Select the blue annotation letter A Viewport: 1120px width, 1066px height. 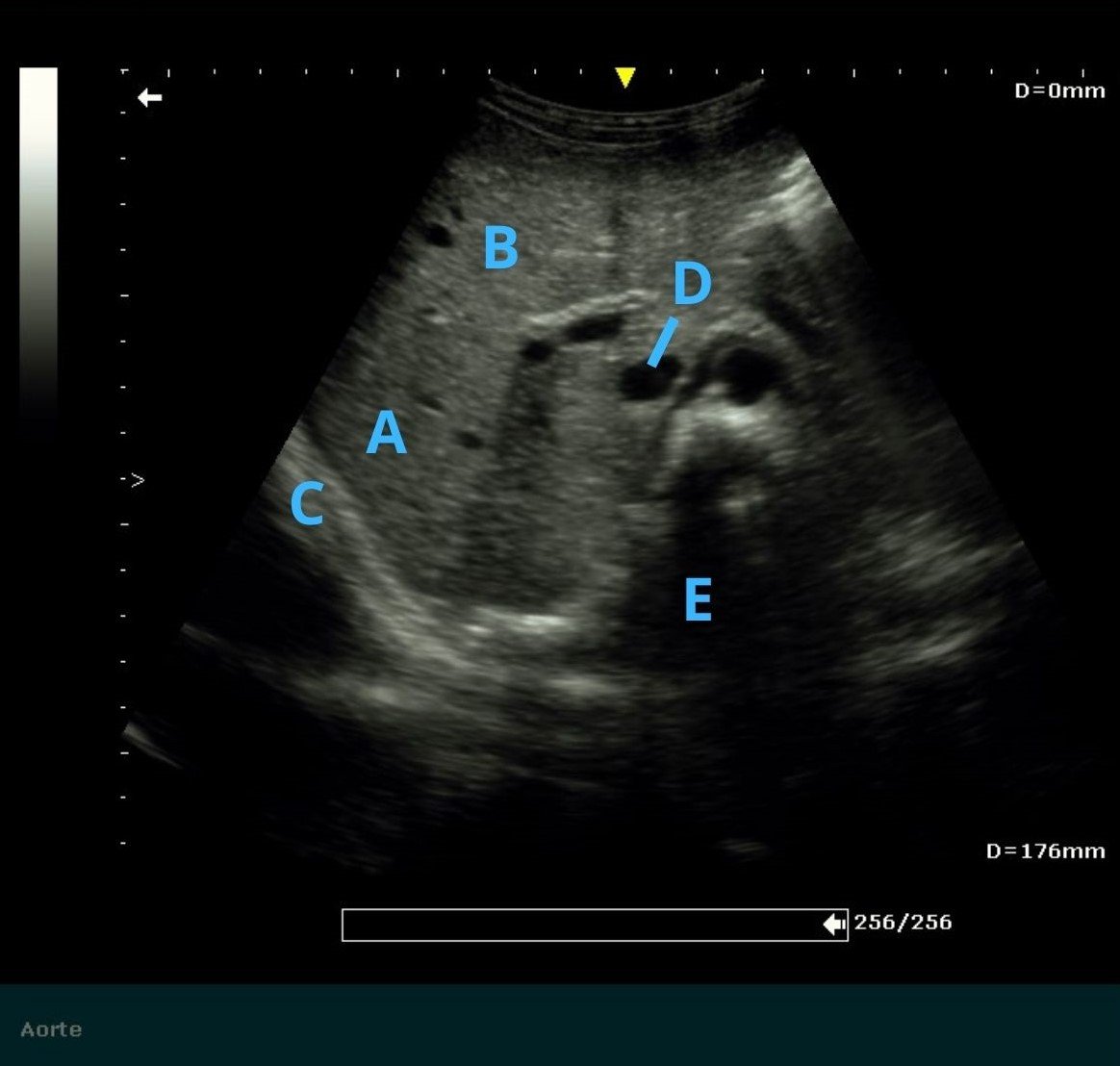click(386, 433)
